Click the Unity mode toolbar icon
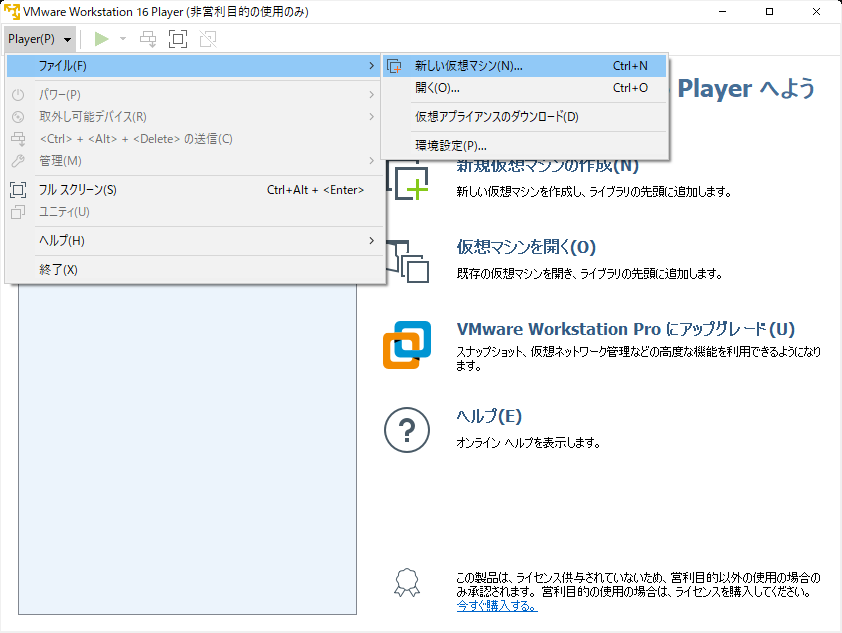This screenshot has width=842, height=633. tap(208, 39)
